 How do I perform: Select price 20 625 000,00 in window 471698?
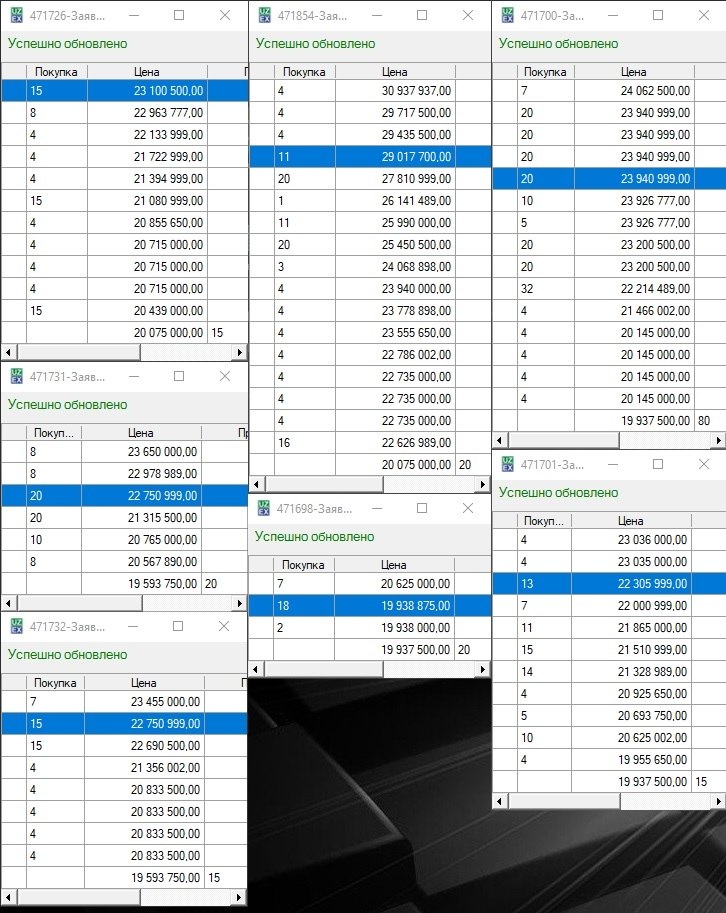(x=394, y=584)
